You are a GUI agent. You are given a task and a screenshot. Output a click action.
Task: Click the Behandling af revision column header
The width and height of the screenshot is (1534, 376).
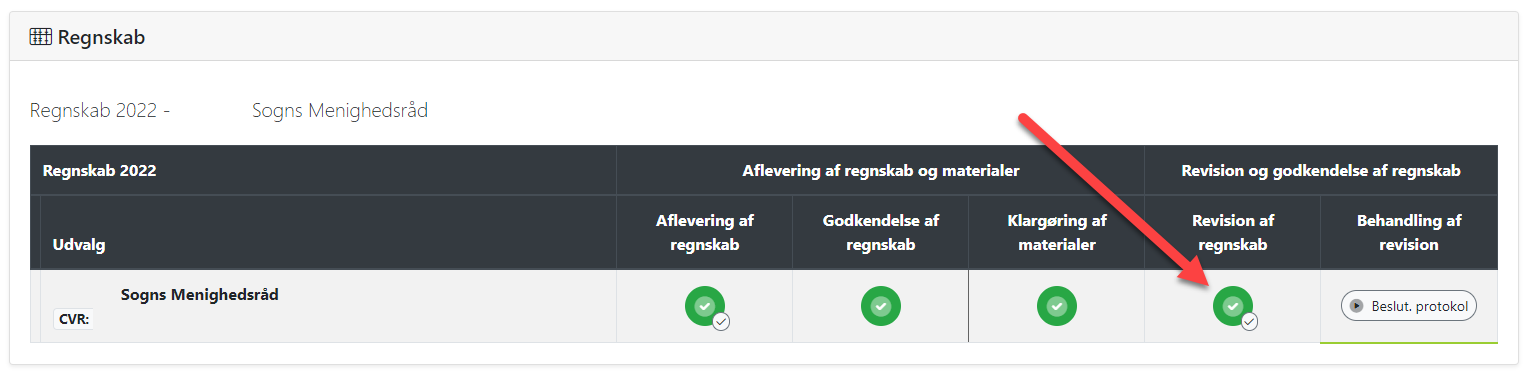[x=1409, y=232]
